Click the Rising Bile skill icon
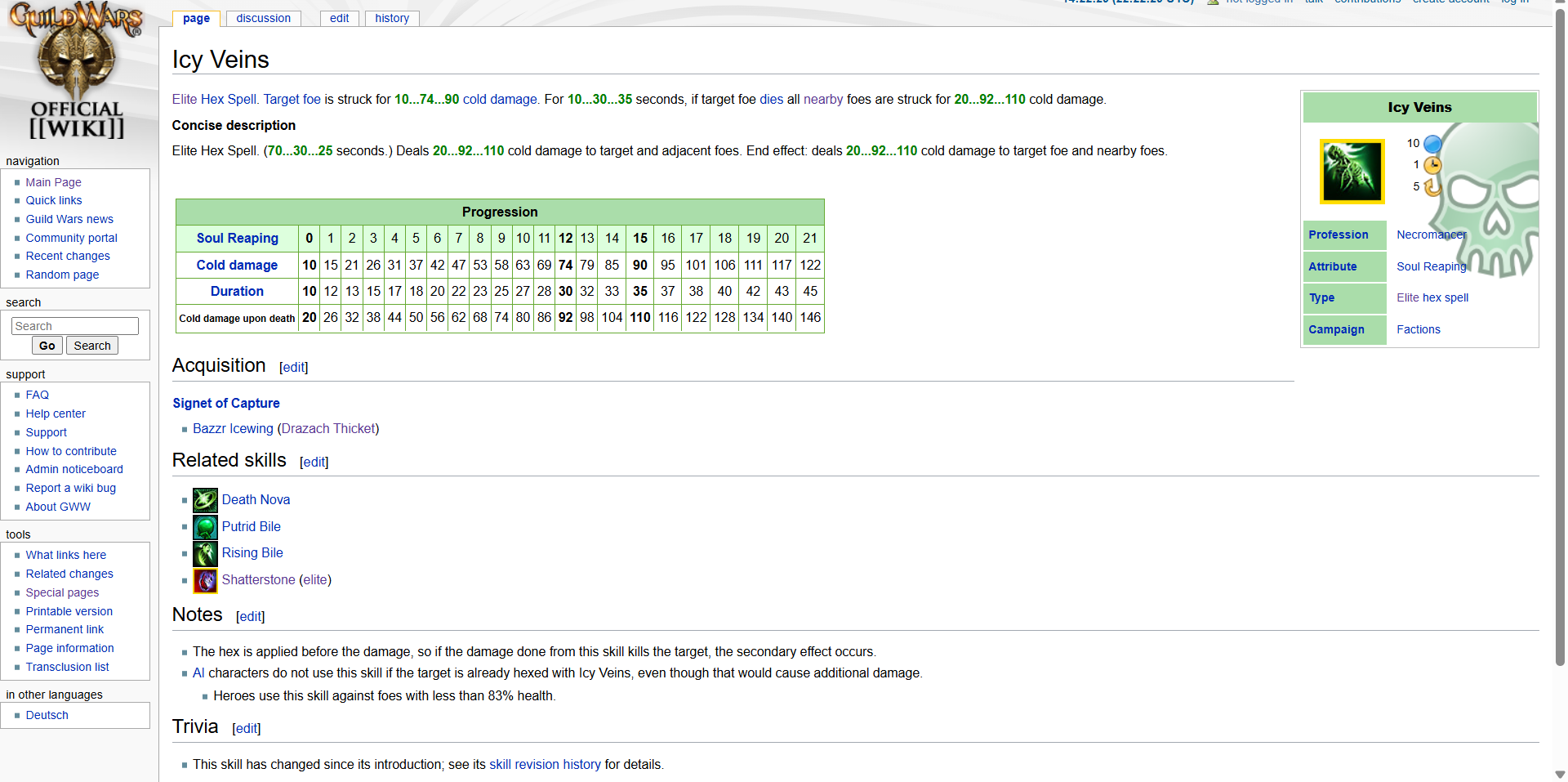This screenshot has width=1568, height=782. [205, 553]
